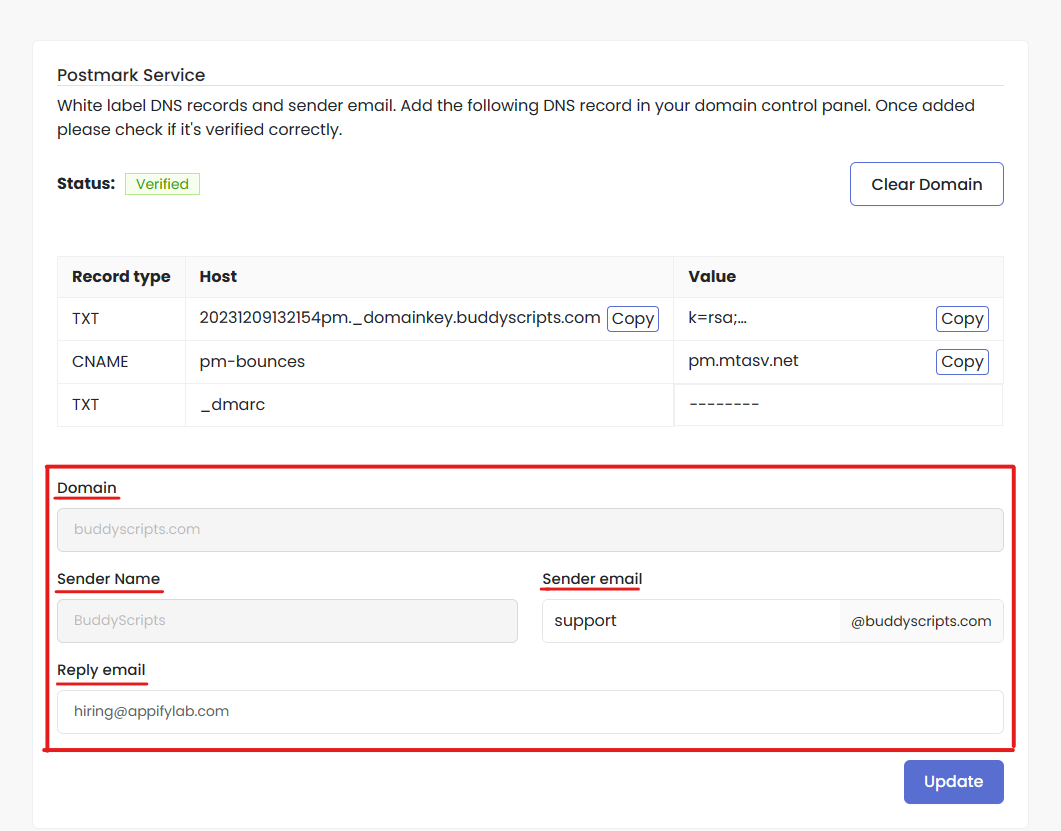Click the Sender email label
The height and width of the screenshot is (831, 1061).
click(x=592, y=579)
